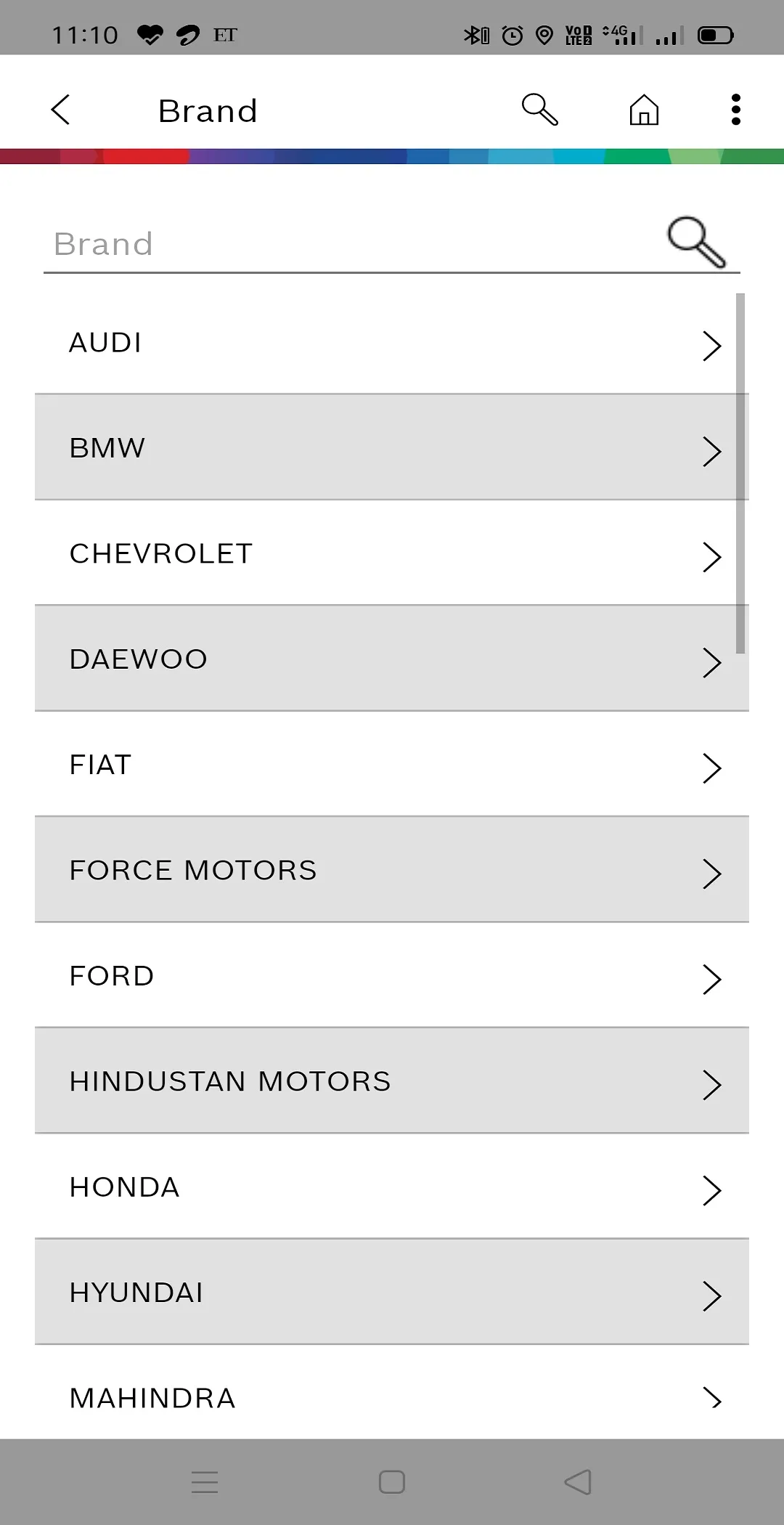Open search from the top toolbar
Screen dimensions: 784x1525
[x=539, y=110]
